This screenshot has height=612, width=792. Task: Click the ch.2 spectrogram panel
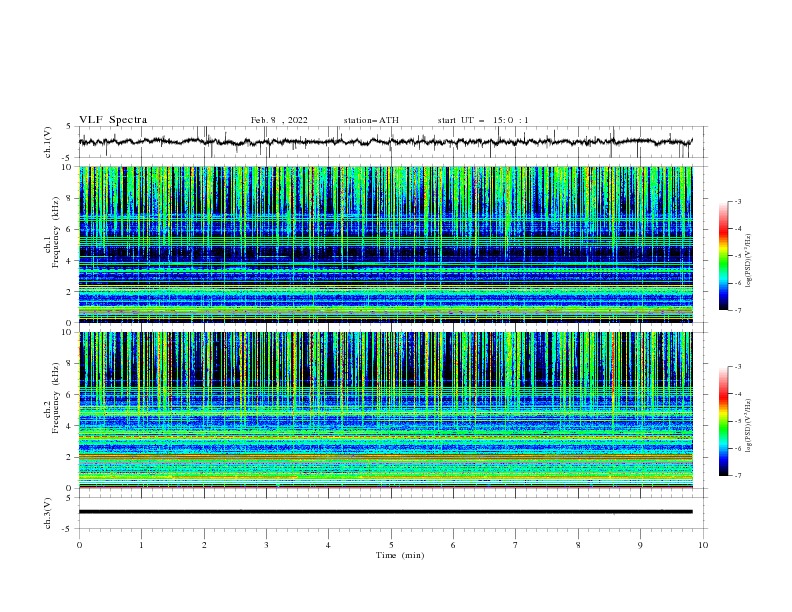pyautogui.click(x=385, y=410)
